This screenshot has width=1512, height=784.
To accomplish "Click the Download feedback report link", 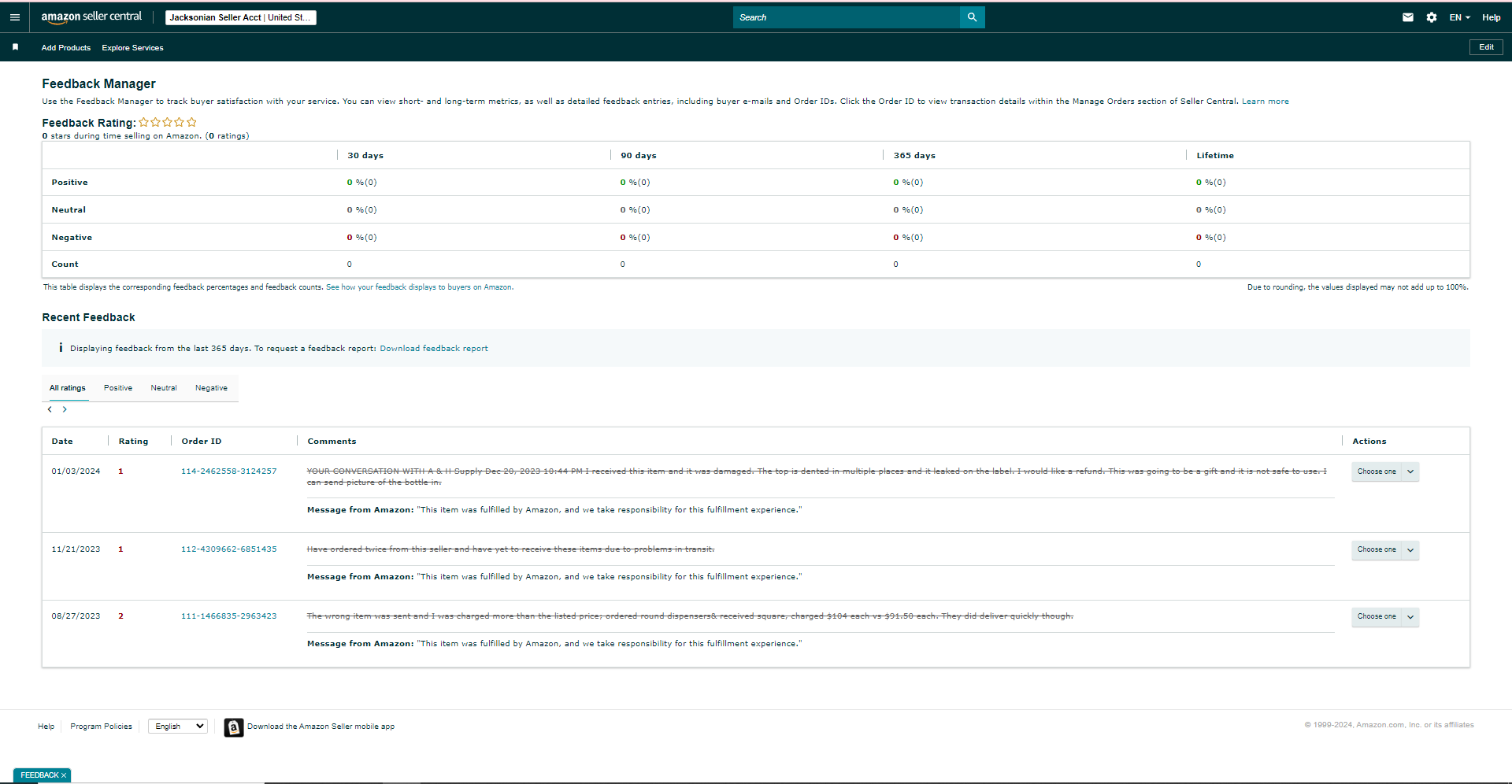I will point(434,349).
